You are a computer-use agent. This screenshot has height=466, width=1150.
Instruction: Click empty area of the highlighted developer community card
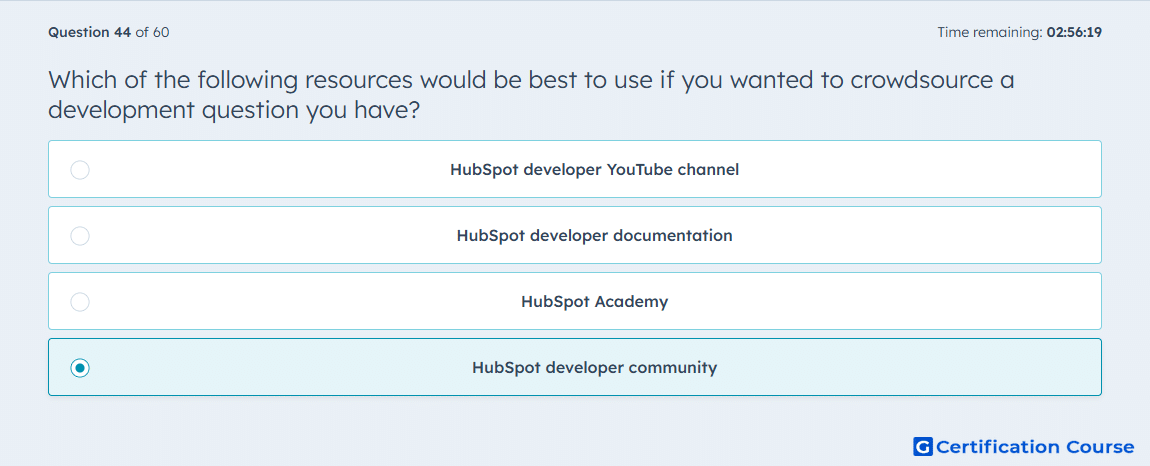[x=917, y=368]
